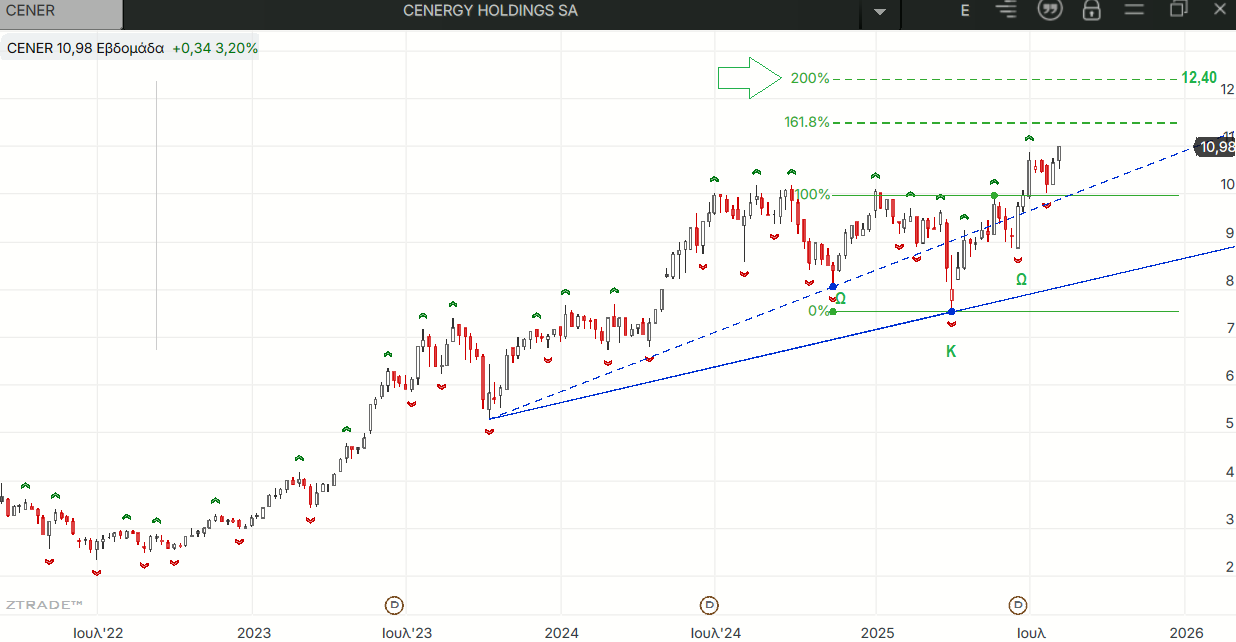
Task: Click the green K wave label
Action: 951,352
